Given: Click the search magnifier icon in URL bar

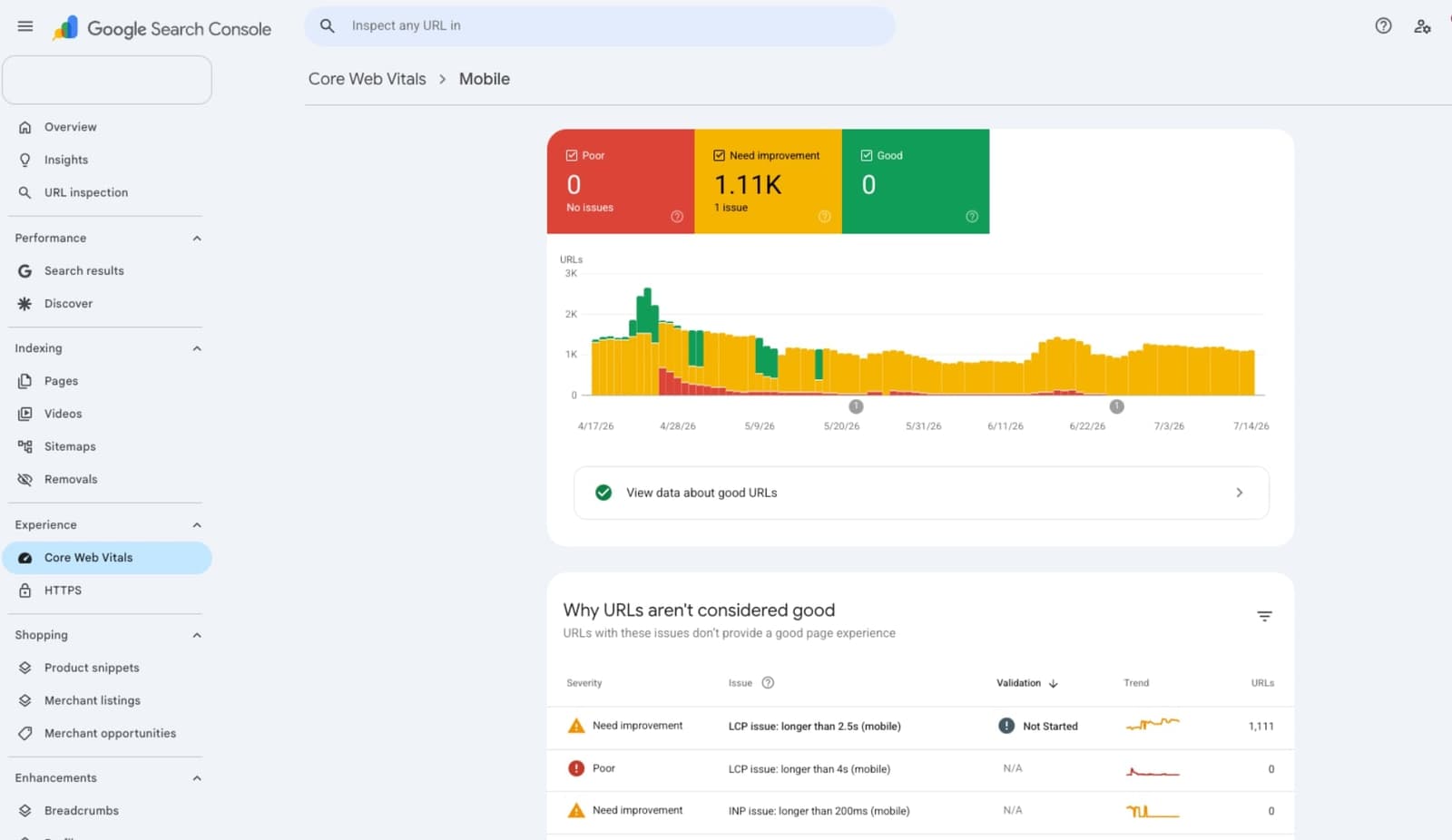Looking at the screenshot, I should point(328,26).
